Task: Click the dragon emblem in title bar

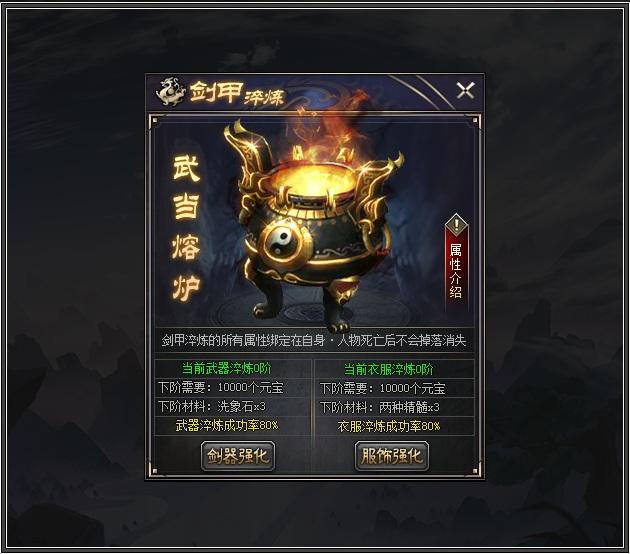Action: click(x=170, y=92)
